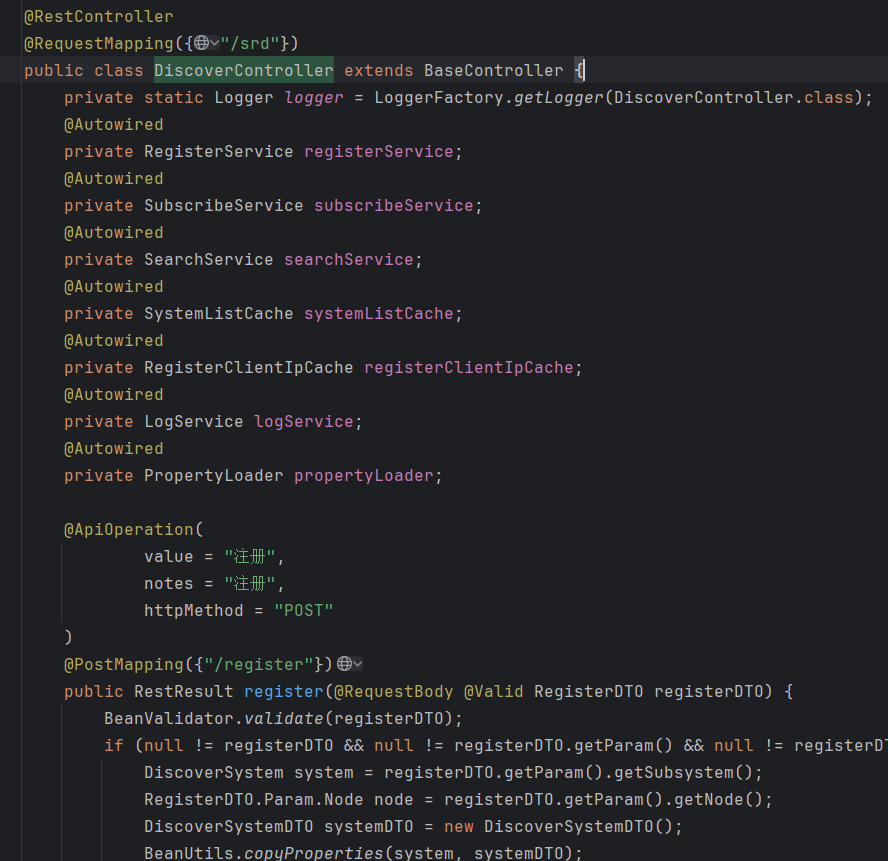
Task: Click the systemListCache field name
Action: pyautogui.click(x=379, y=313)
